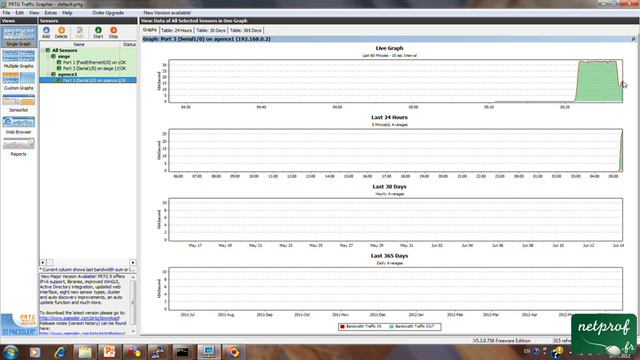Viewport: 640px width, 360px height.
Task: Open the File menu
Action: [6, 13]
